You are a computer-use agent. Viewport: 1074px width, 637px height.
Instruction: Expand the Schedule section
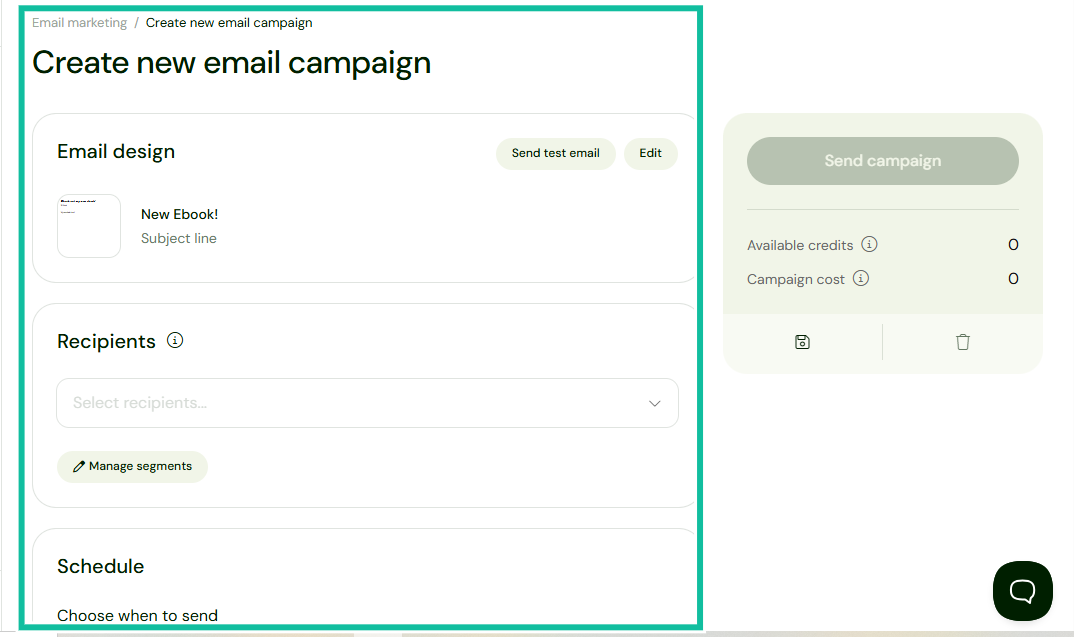[100, 566]
